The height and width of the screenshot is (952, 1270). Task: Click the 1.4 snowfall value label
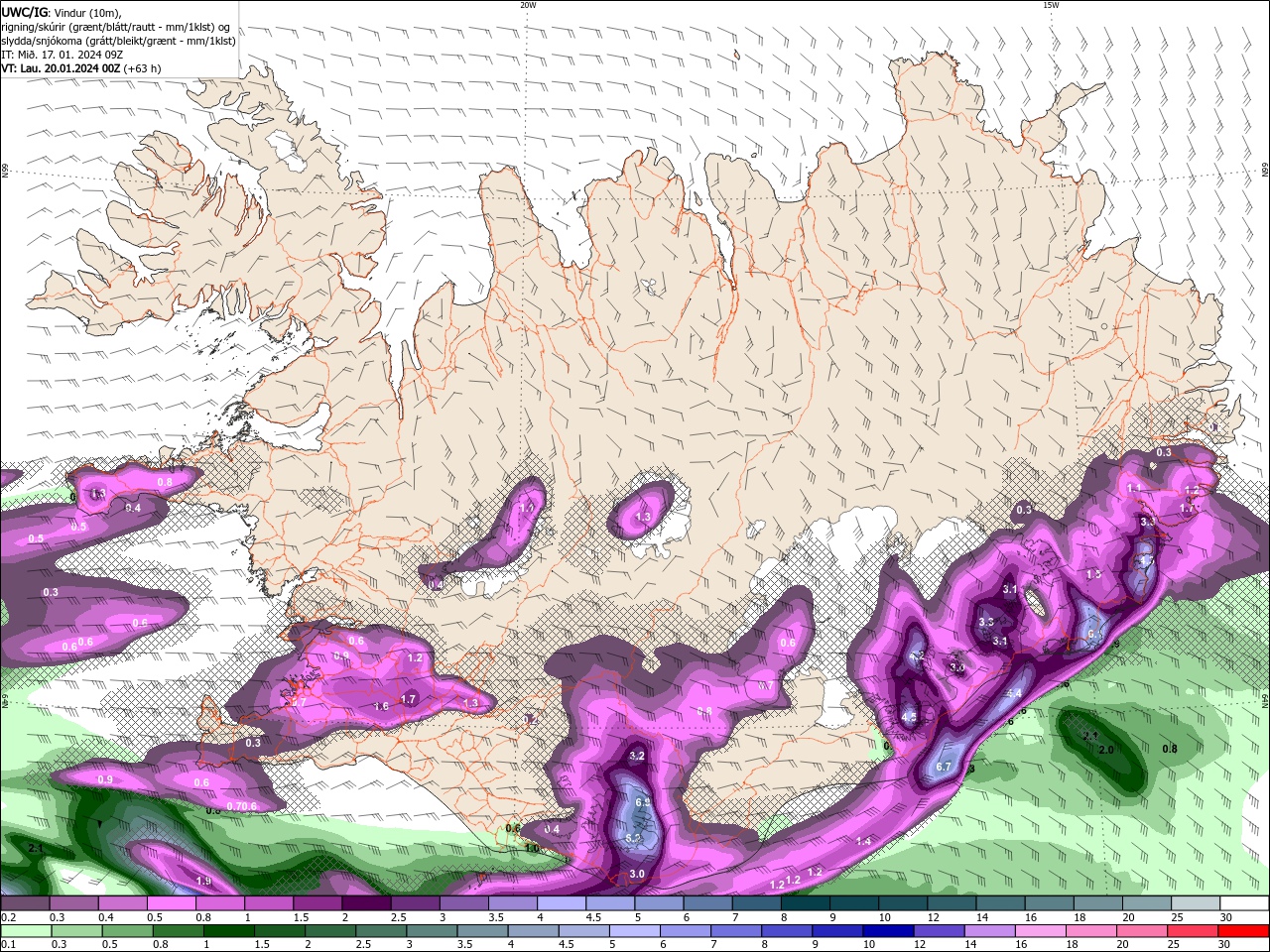[x=863, y=841]
